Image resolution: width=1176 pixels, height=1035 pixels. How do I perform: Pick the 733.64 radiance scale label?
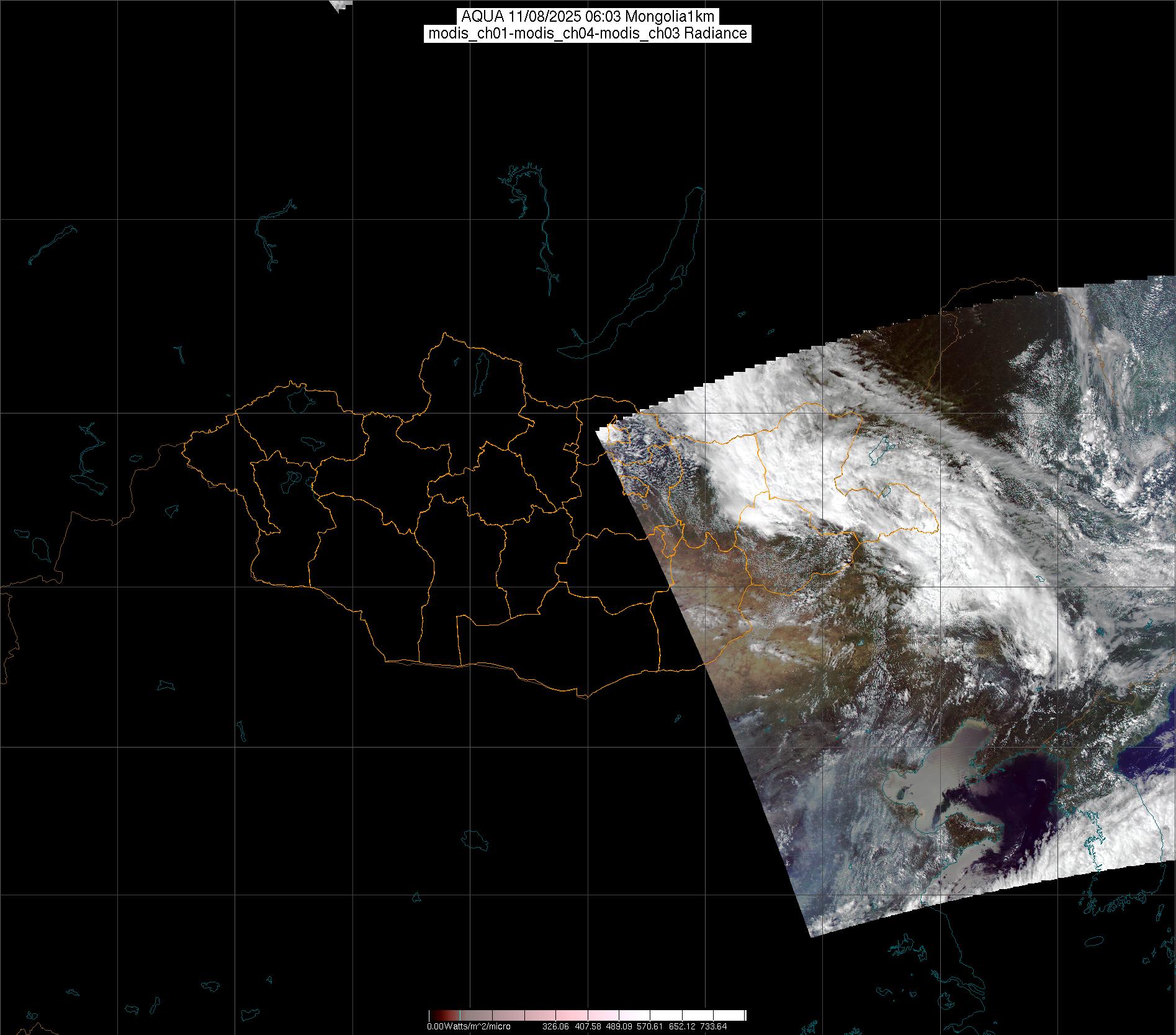coord(713,1026)
